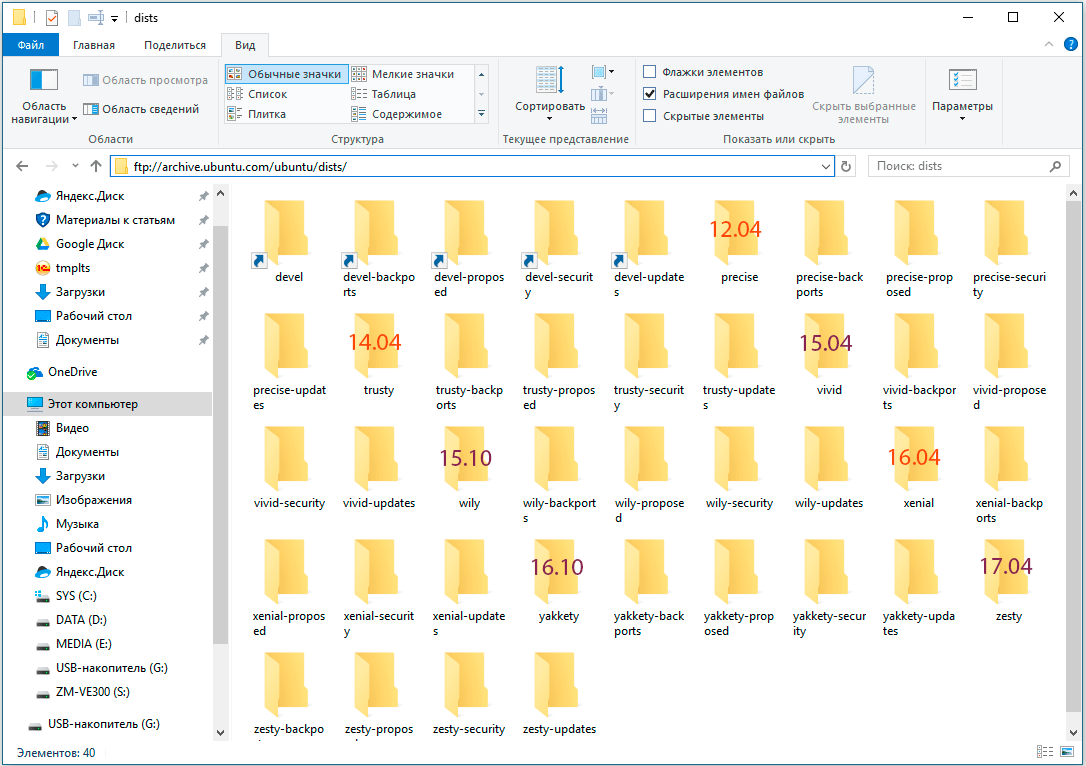Enable the item check boxes (Флажки элементов) option
The image size is (1086, 766).
point(650,72)
